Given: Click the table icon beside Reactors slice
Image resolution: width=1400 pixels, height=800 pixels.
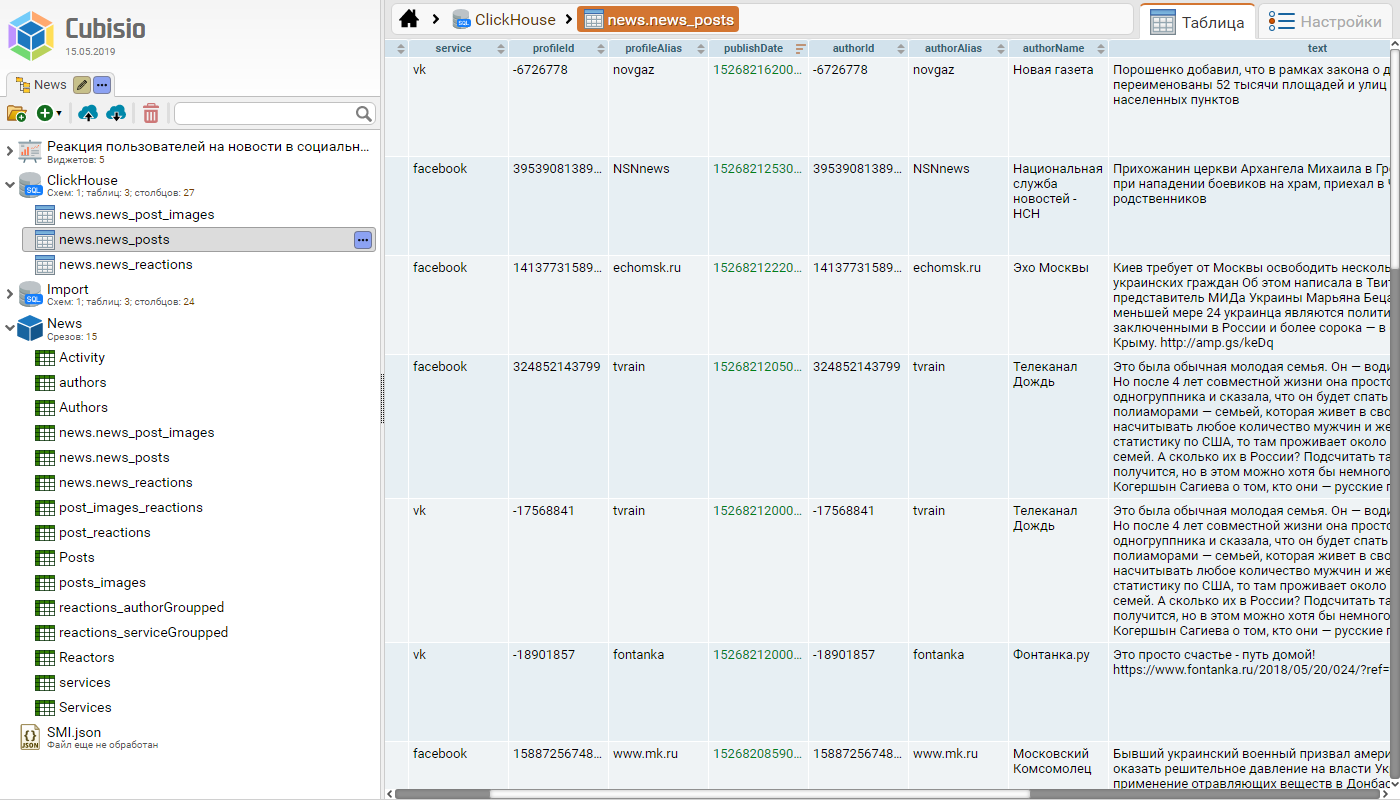Looking at the screenshot, I should click(x=45, y=658).
